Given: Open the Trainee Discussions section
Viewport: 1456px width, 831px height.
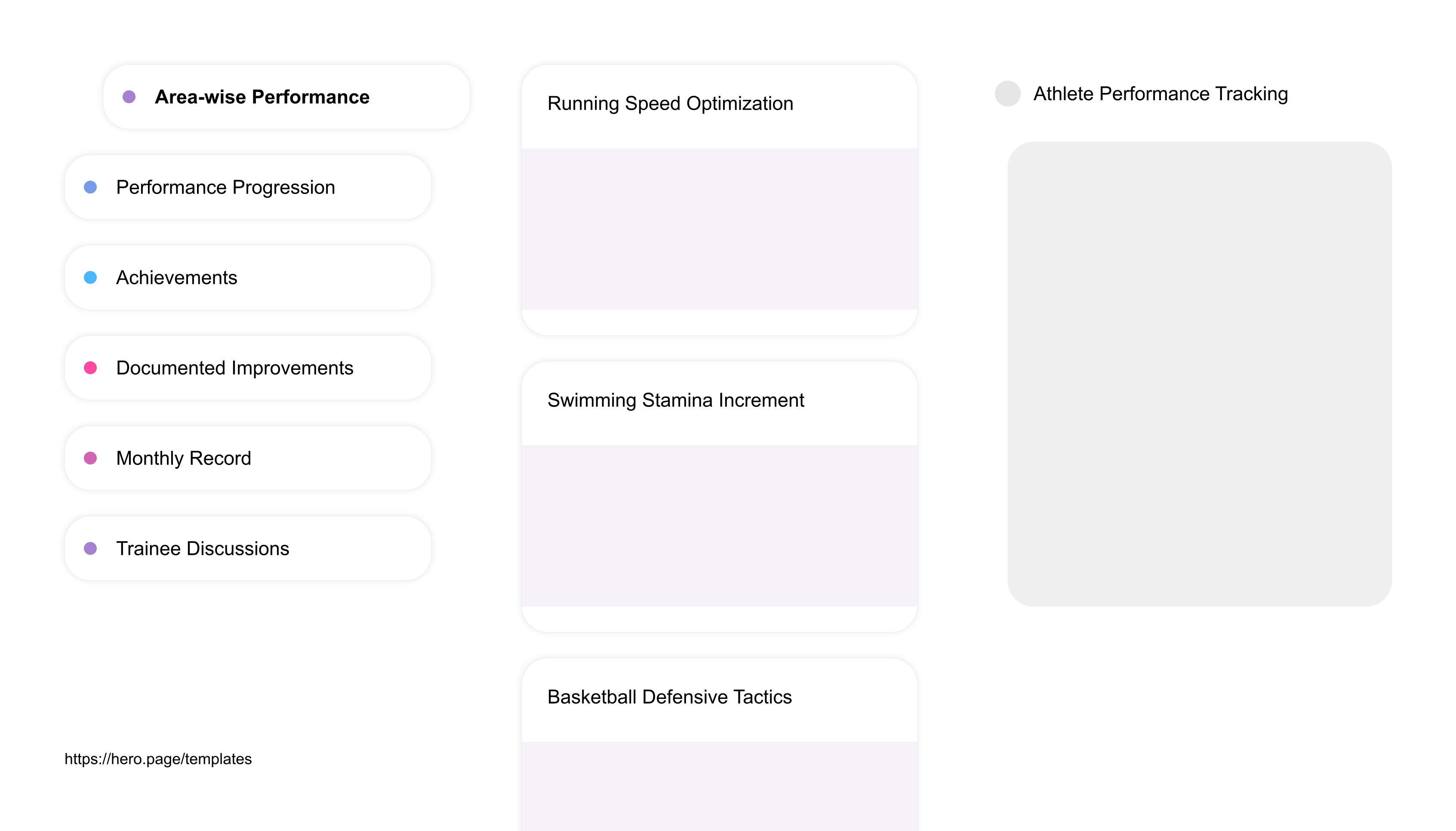Looking at the screenshot, I should [203, 548].
